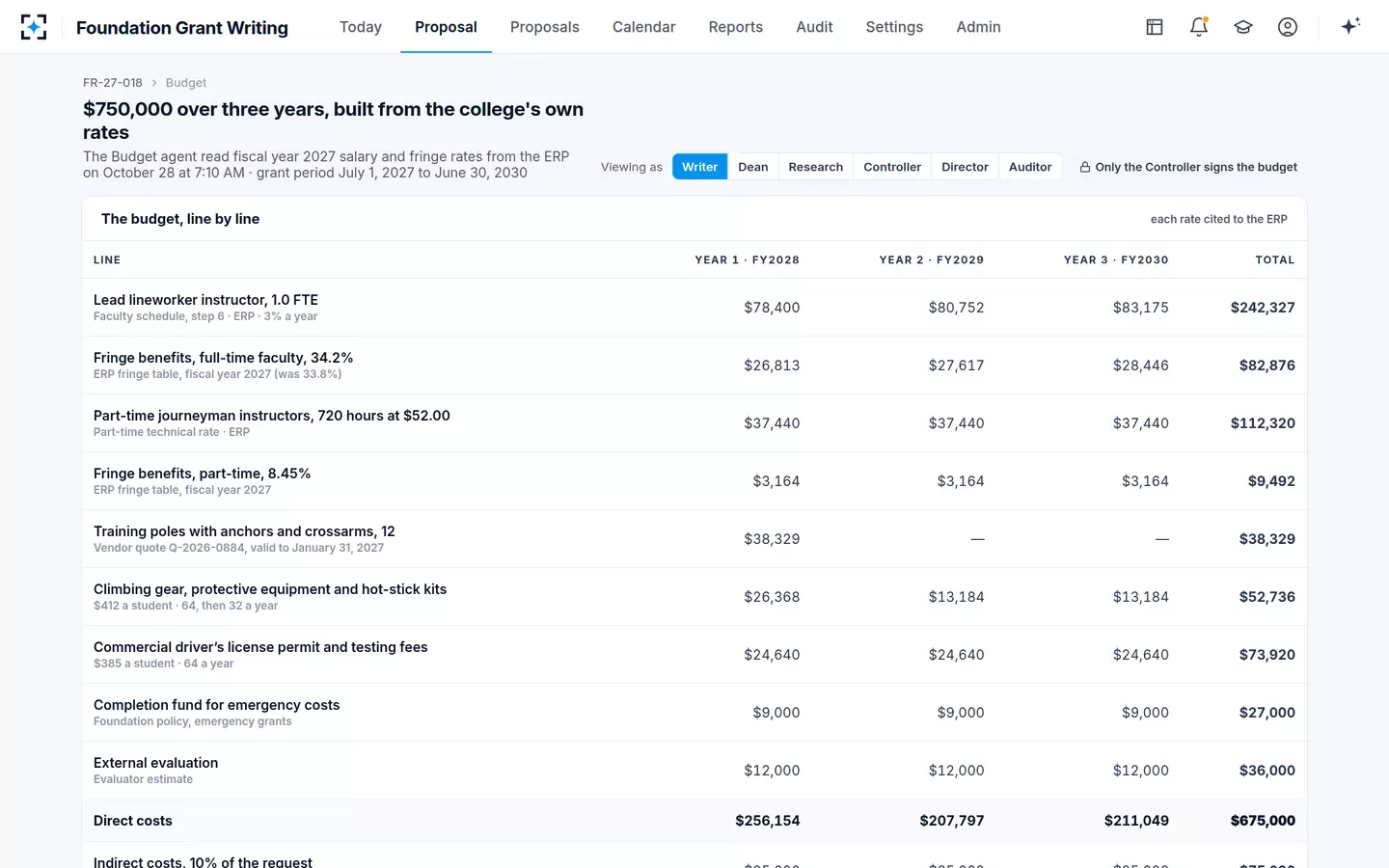This screenshot has height=868, width=1389.
Task: Click the "each rate cited to the ERP" note
Action: (1219, 219)
